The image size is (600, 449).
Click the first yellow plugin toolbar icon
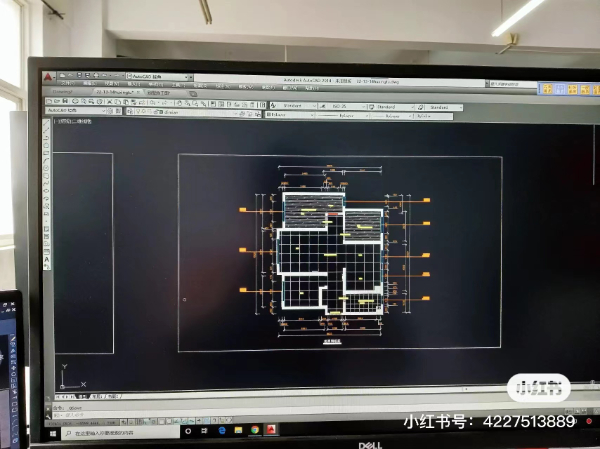pyautogui.click(x=548, y=89)
